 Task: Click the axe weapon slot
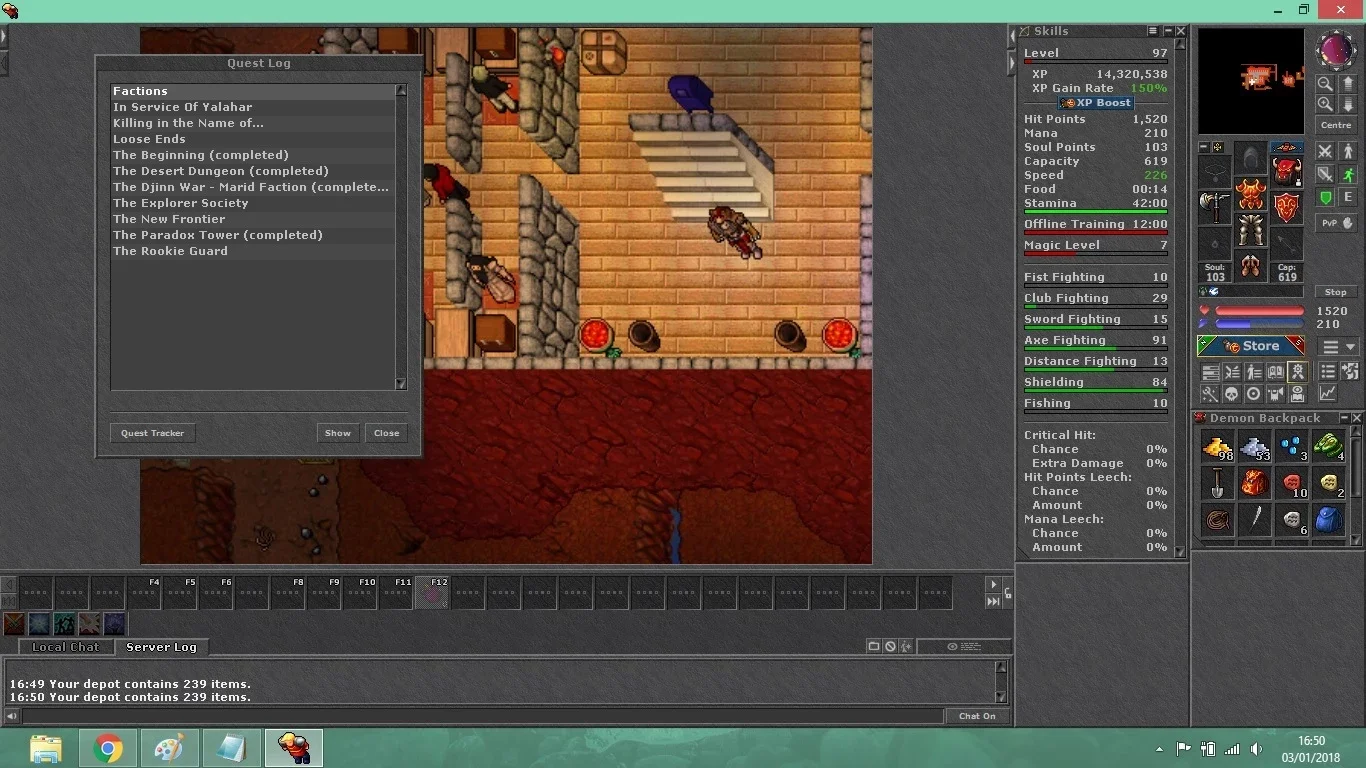click(1215, 208)
